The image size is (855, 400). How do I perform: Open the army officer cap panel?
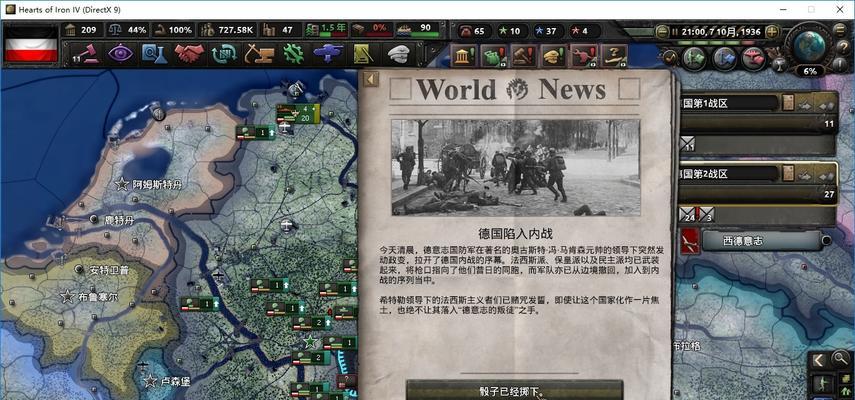397,53
